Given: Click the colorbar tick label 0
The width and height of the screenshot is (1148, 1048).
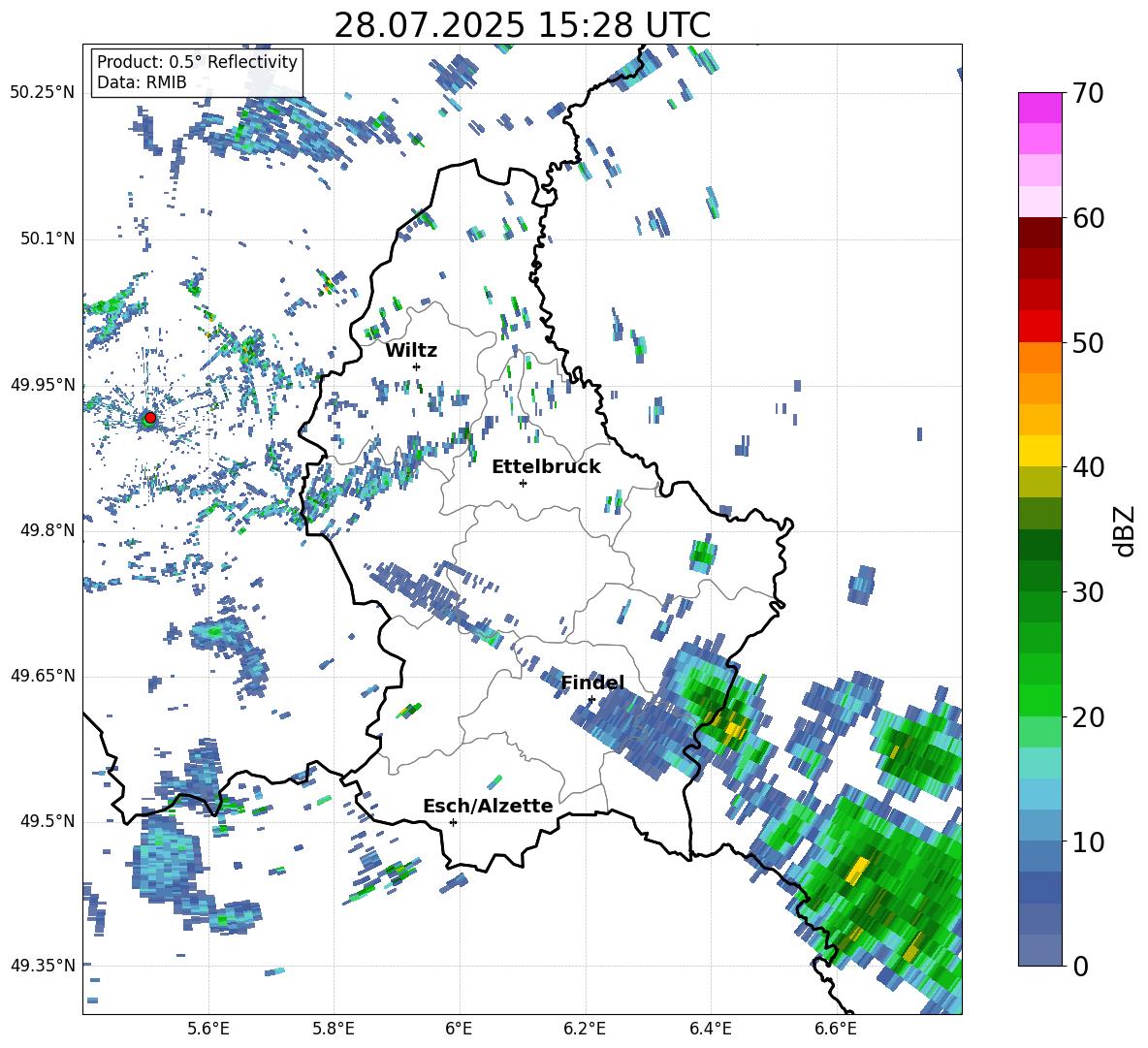Looking at the screenshot, I should 1080,966.
